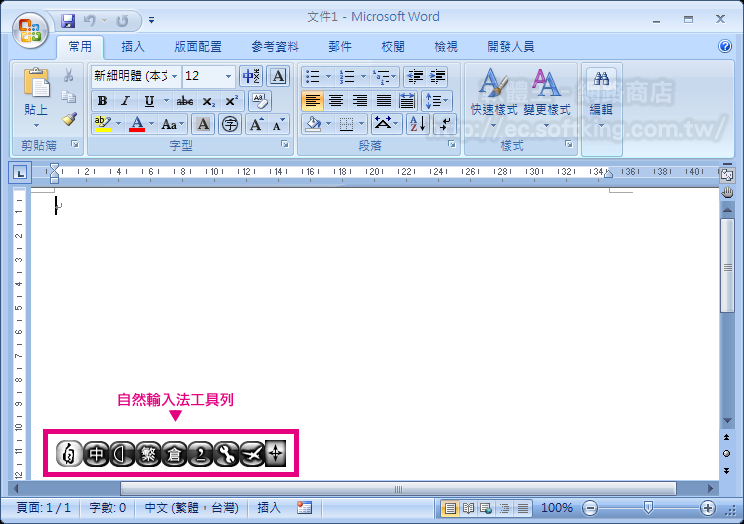The height and width of the screenshot is (524, 744).
Task: Open the font name dropdown
Action: pyautogui.click(x=175, y=77)
